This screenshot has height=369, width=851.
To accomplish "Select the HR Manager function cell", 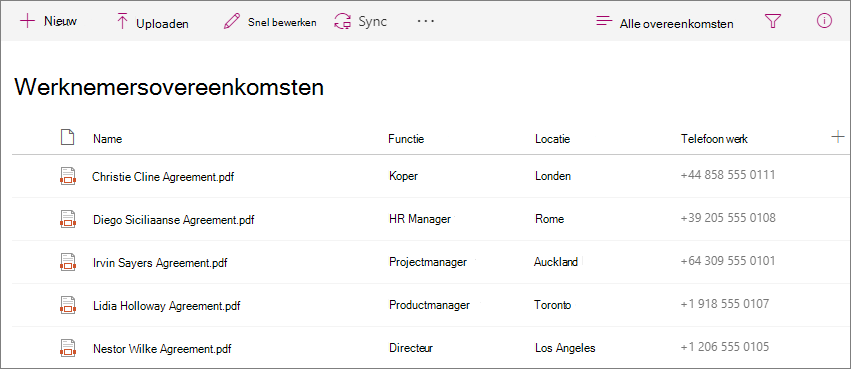I will pyautogui.click(x=420, y=219).
